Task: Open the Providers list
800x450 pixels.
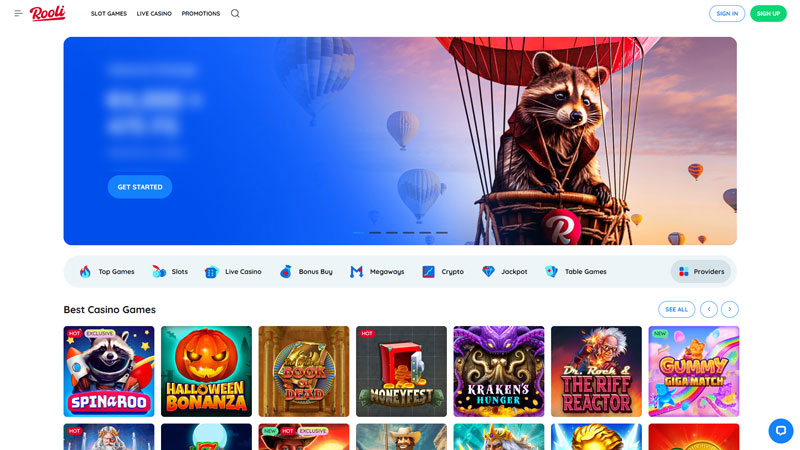Action: pos(701,271)
